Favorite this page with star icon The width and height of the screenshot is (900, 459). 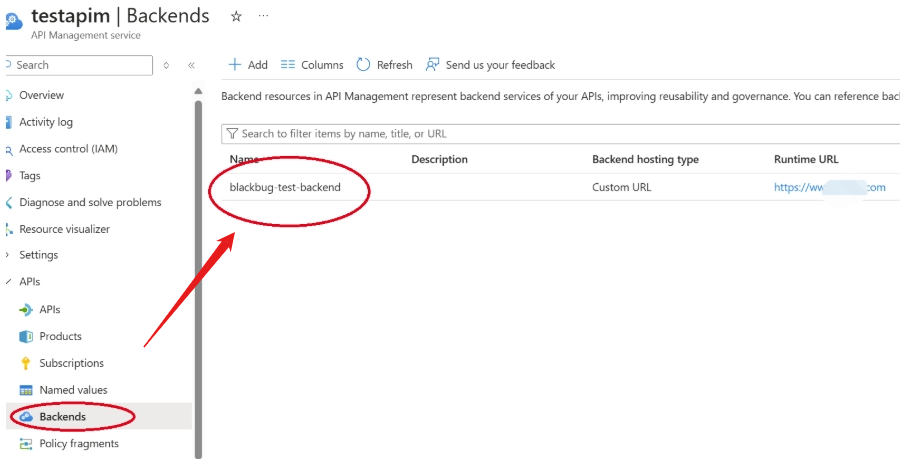point(236,16)
